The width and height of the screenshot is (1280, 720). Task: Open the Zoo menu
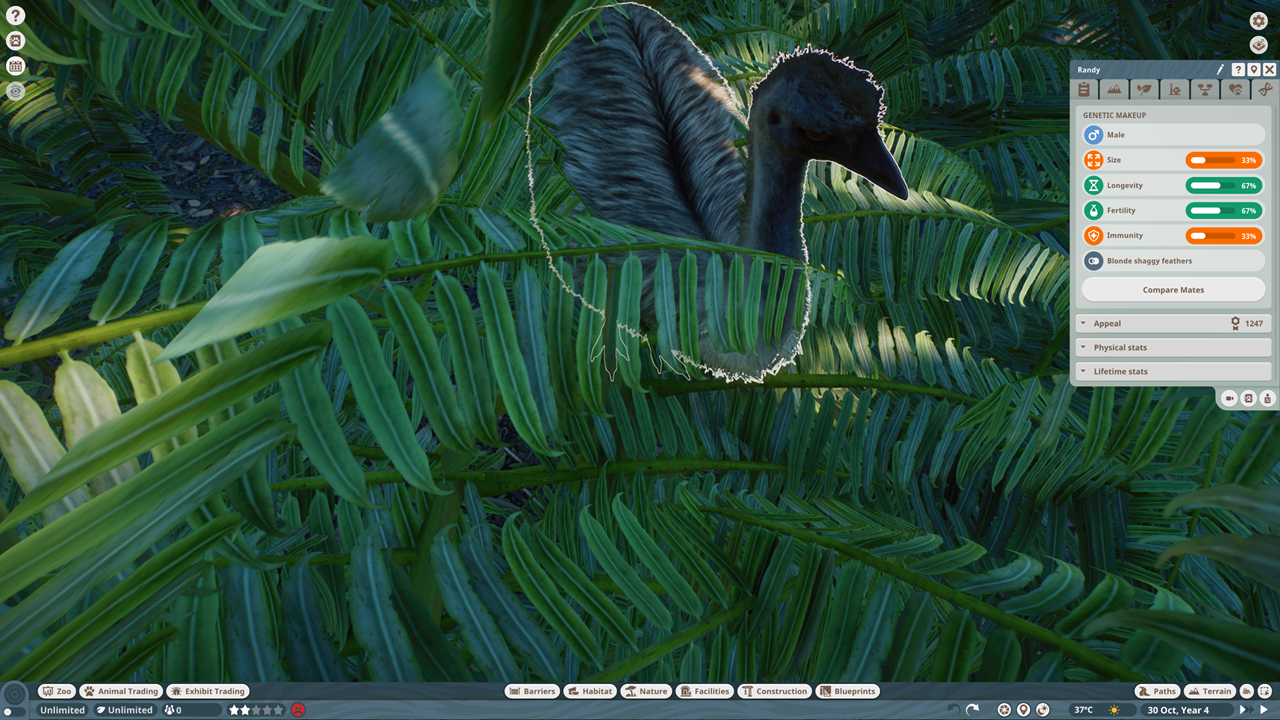tap(58, 691)
